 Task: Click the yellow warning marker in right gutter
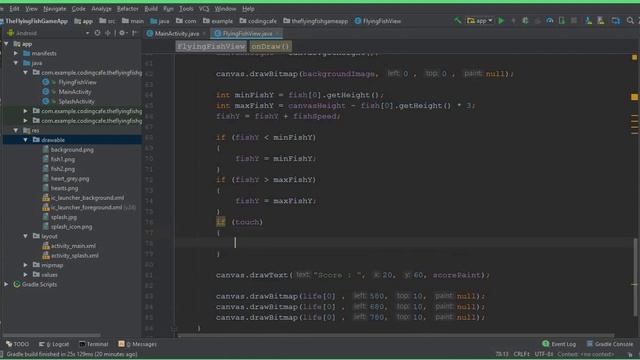[634, 97]
